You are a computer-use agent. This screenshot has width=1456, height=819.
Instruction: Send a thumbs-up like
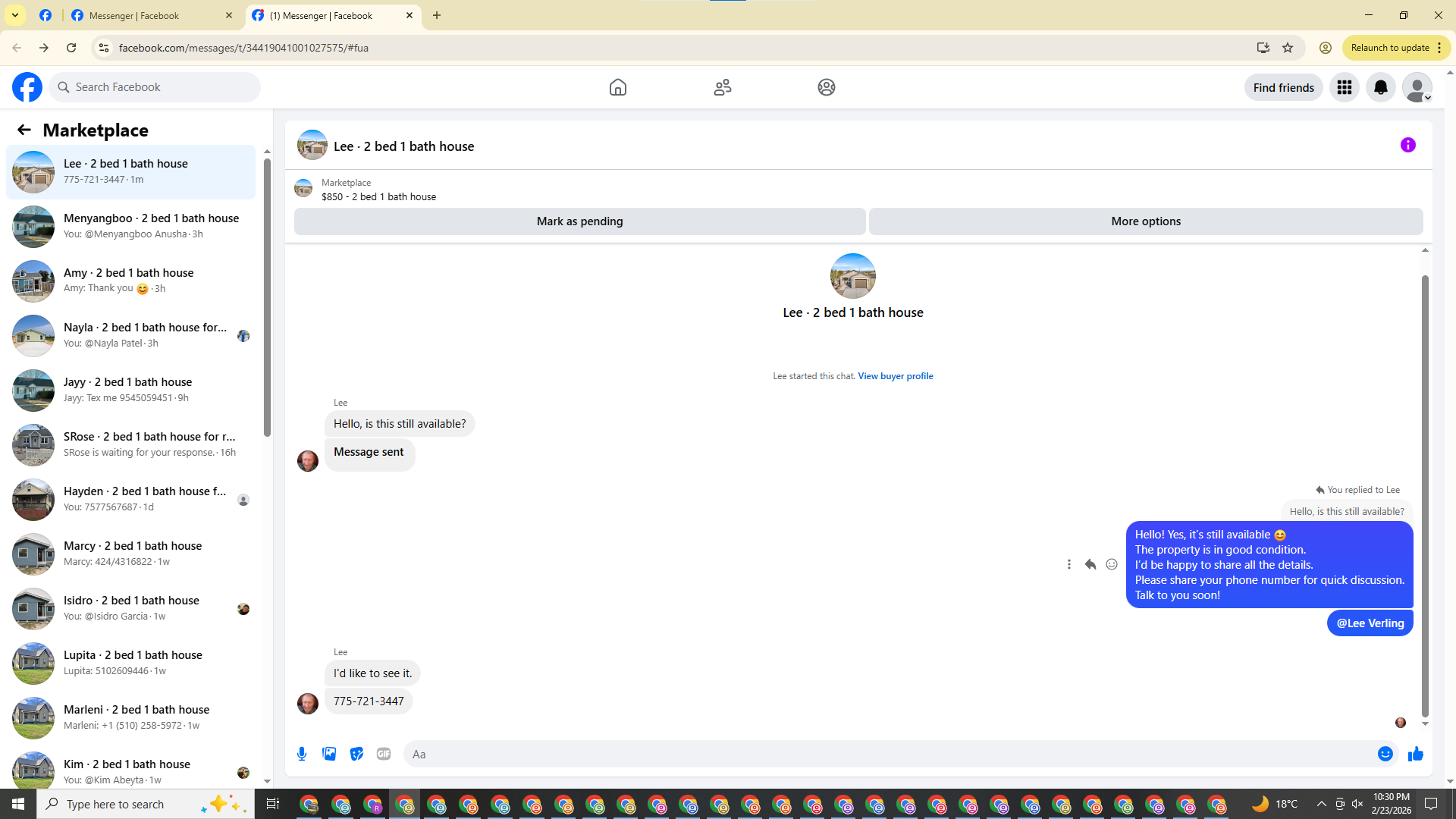pos(1415,754)
